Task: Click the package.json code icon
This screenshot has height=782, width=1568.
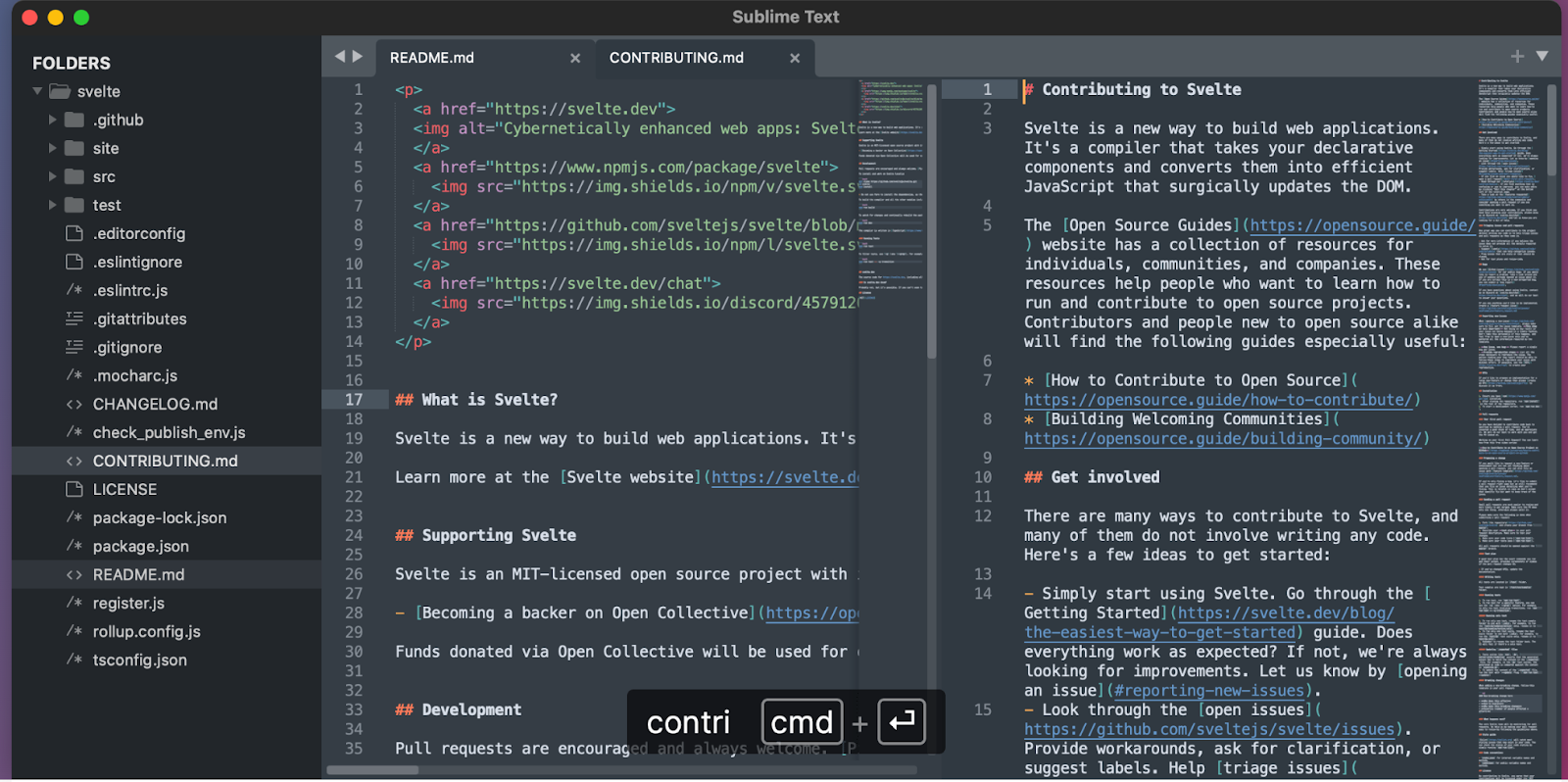Action: tap(74, 546)
